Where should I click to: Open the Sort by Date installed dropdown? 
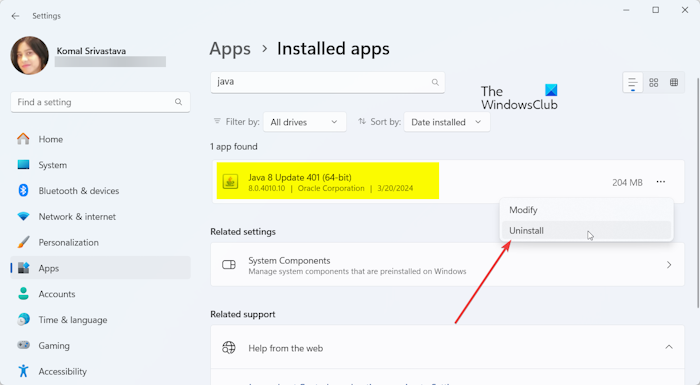point(447,122)
